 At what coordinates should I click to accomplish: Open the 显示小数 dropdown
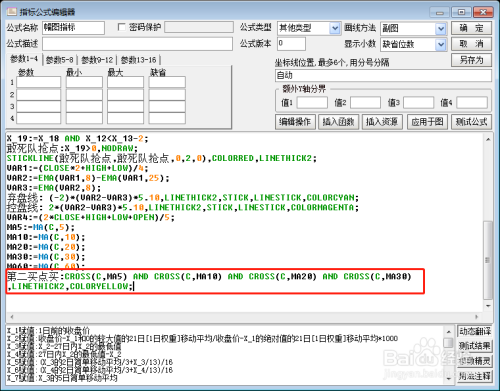tap(441, 44)
